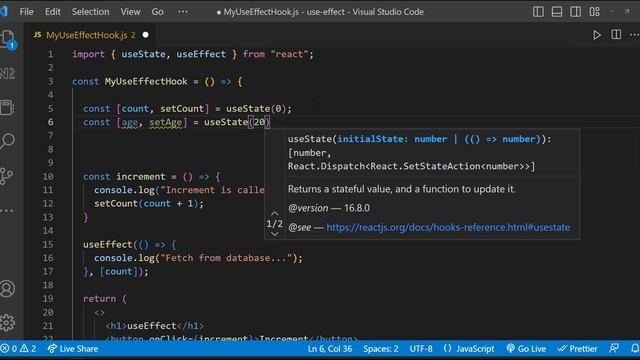Show previous signature with up chevron
The height and width of the screenshot is (360, 640).
click(274, 213)
